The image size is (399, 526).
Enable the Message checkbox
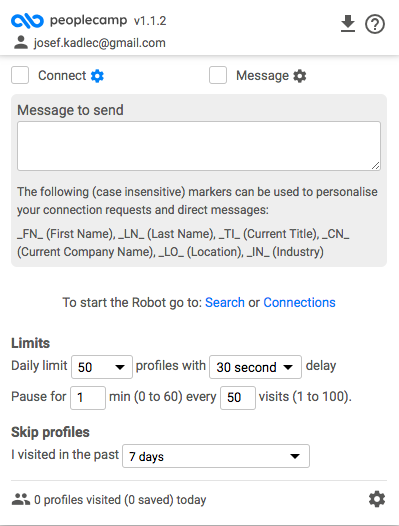(x=218, y=75)
